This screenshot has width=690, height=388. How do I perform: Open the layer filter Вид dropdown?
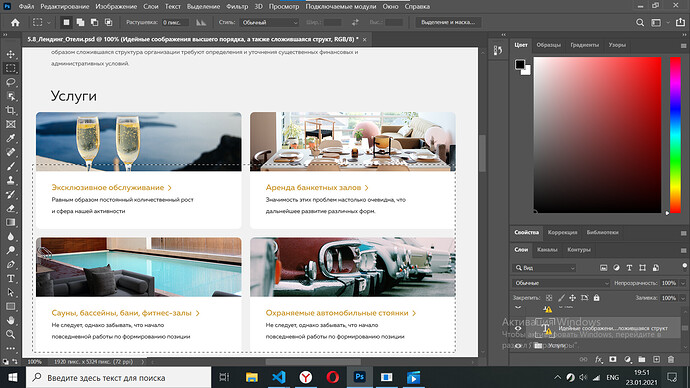coord(544,267)
